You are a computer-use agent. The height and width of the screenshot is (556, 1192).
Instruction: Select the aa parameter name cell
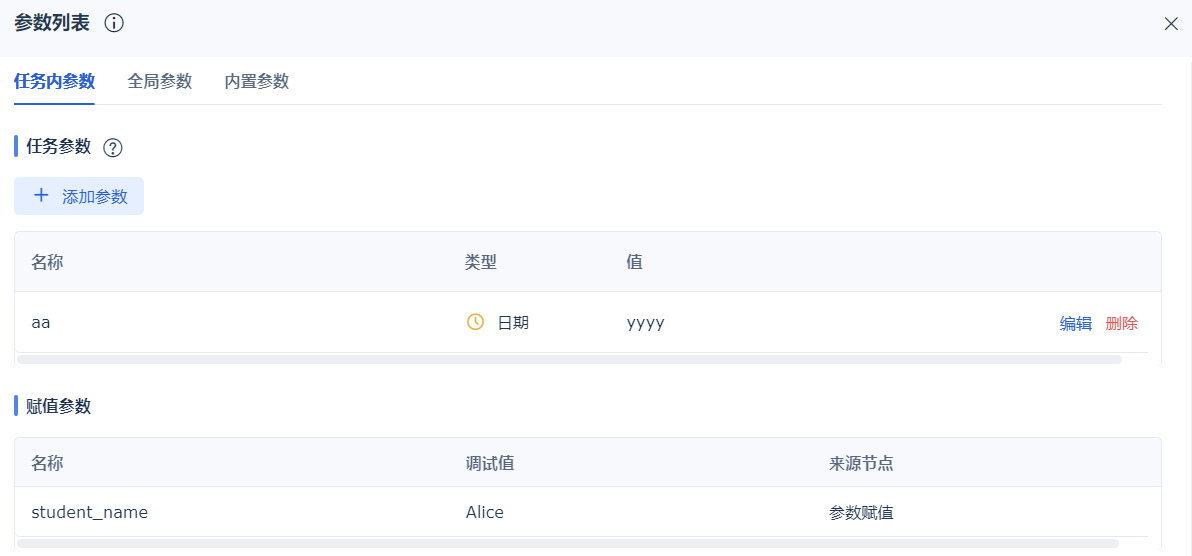(41, 323)
